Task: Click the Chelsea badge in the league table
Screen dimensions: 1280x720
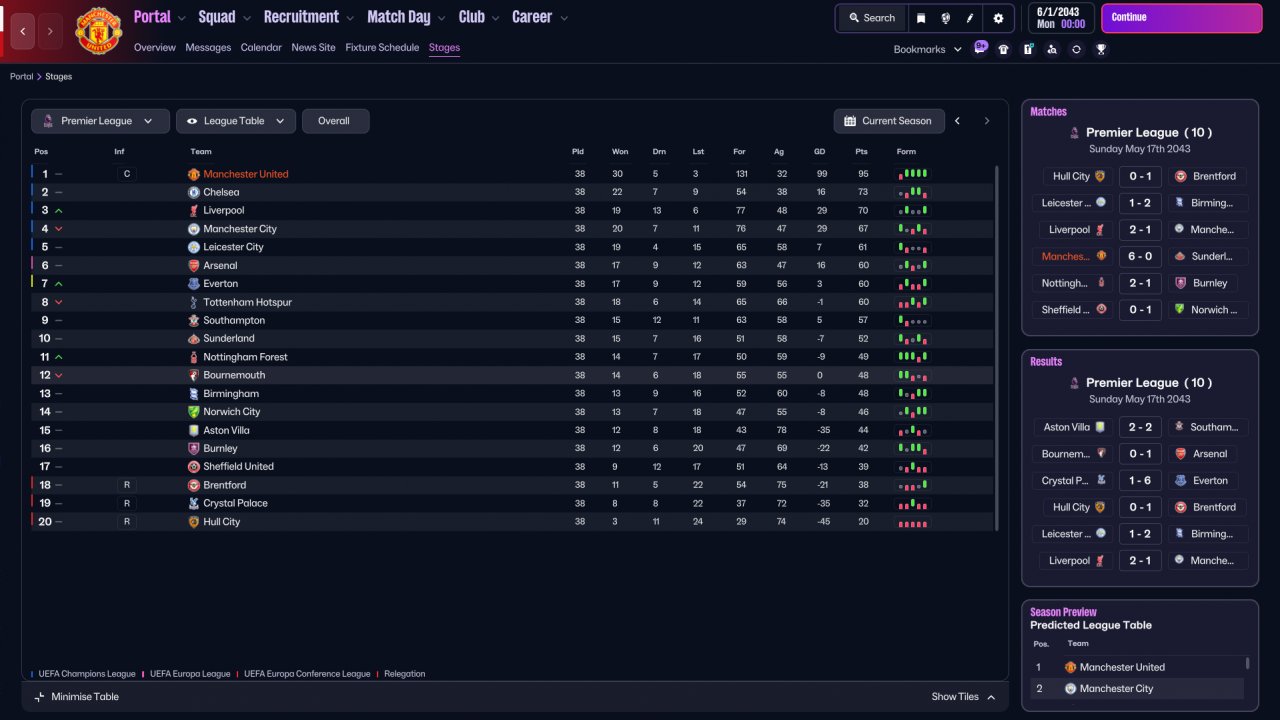Action: tap(194, 192)
